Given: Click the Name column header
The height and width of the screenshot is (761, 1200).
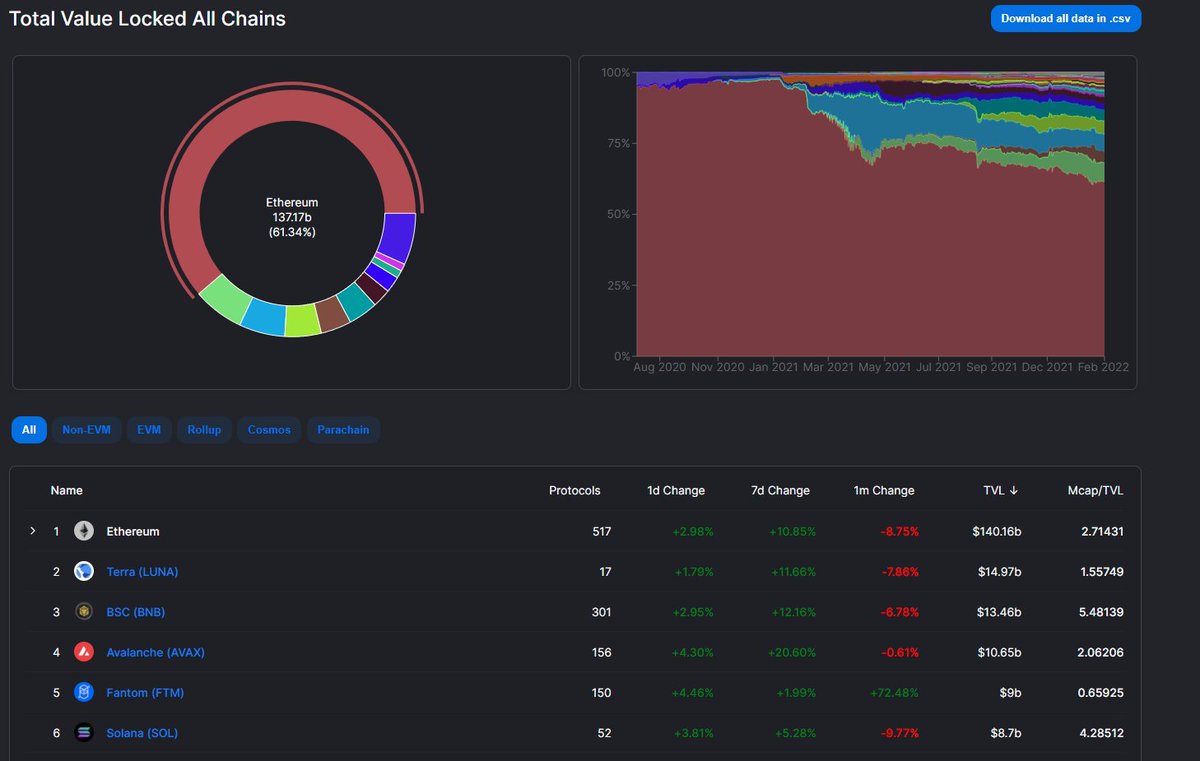Looking at the screenshot, I should 67,490.
